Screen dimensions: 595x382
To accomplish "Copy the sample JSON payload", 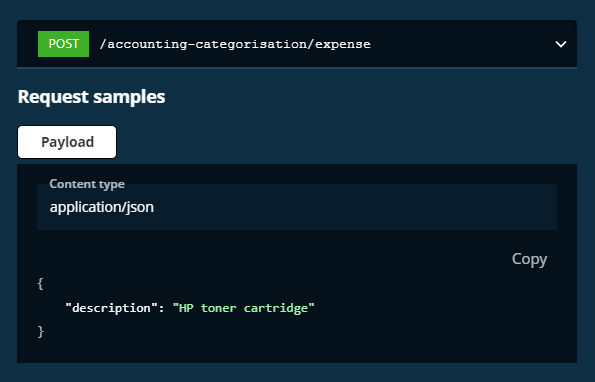I will 529,259.
